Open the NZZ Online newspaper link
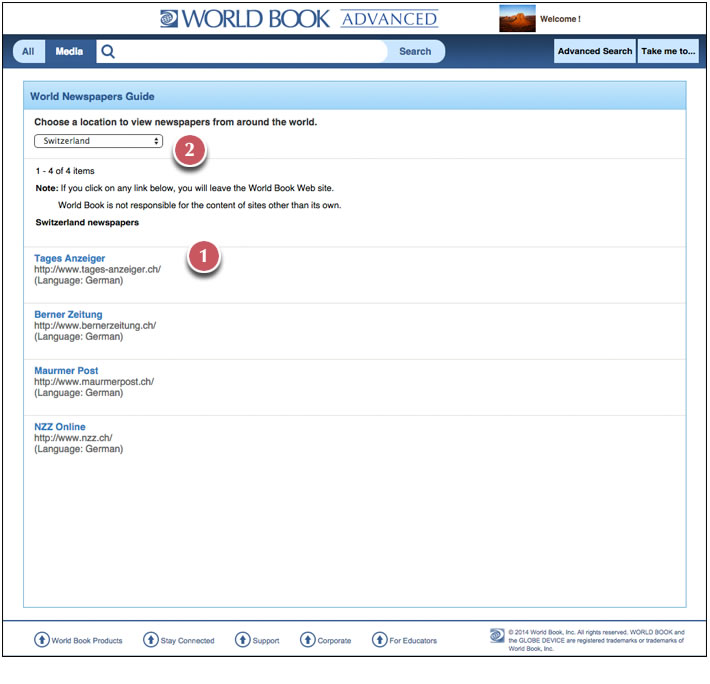The width and height of the screenshot is (710, 684). [60, 426]
